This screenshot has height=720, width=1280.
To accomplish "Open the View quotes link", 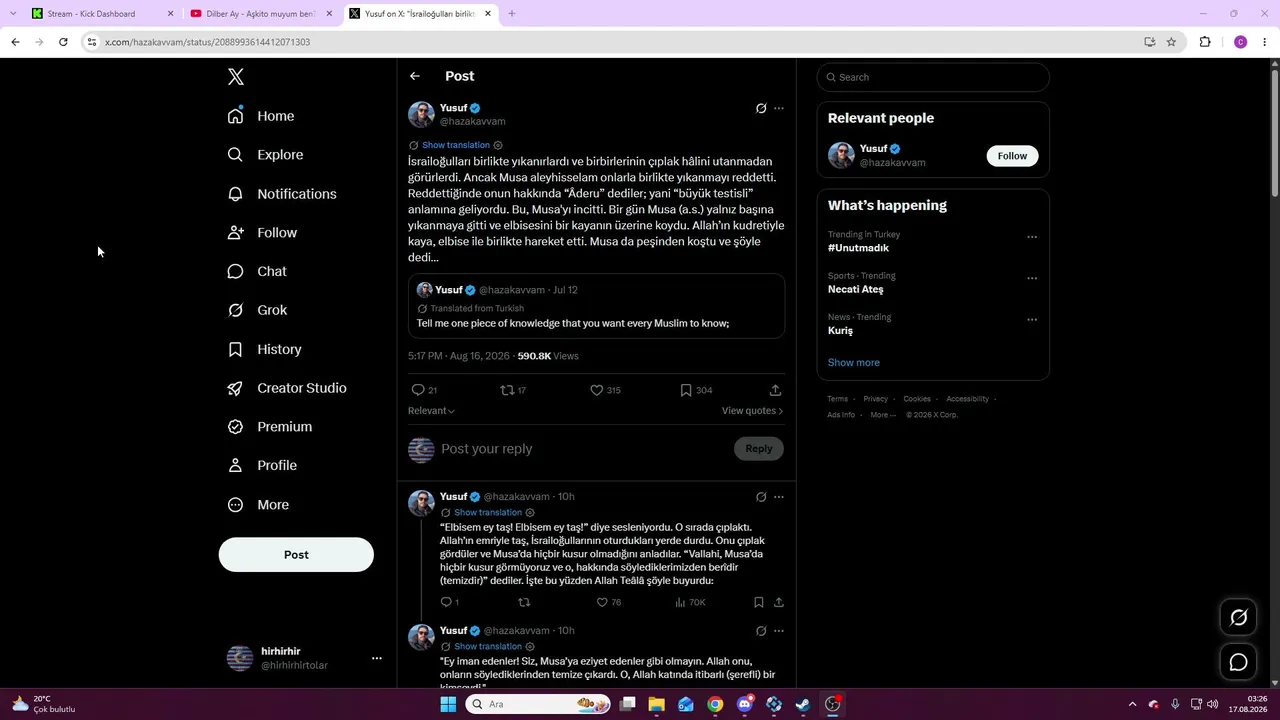I will 752,411.
